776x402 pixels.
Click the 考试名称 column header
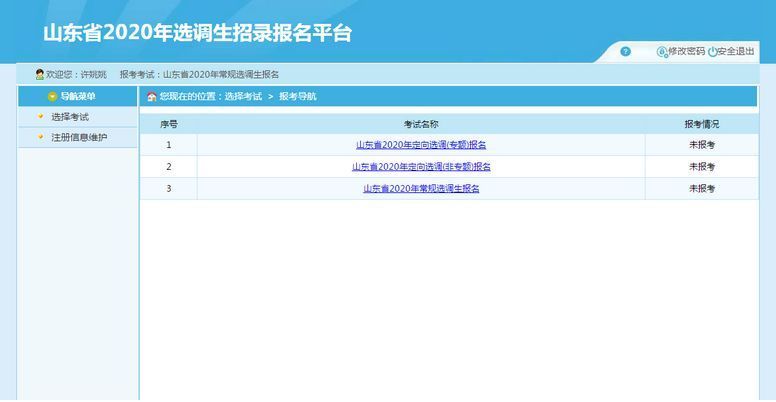[x=421, y=124]
